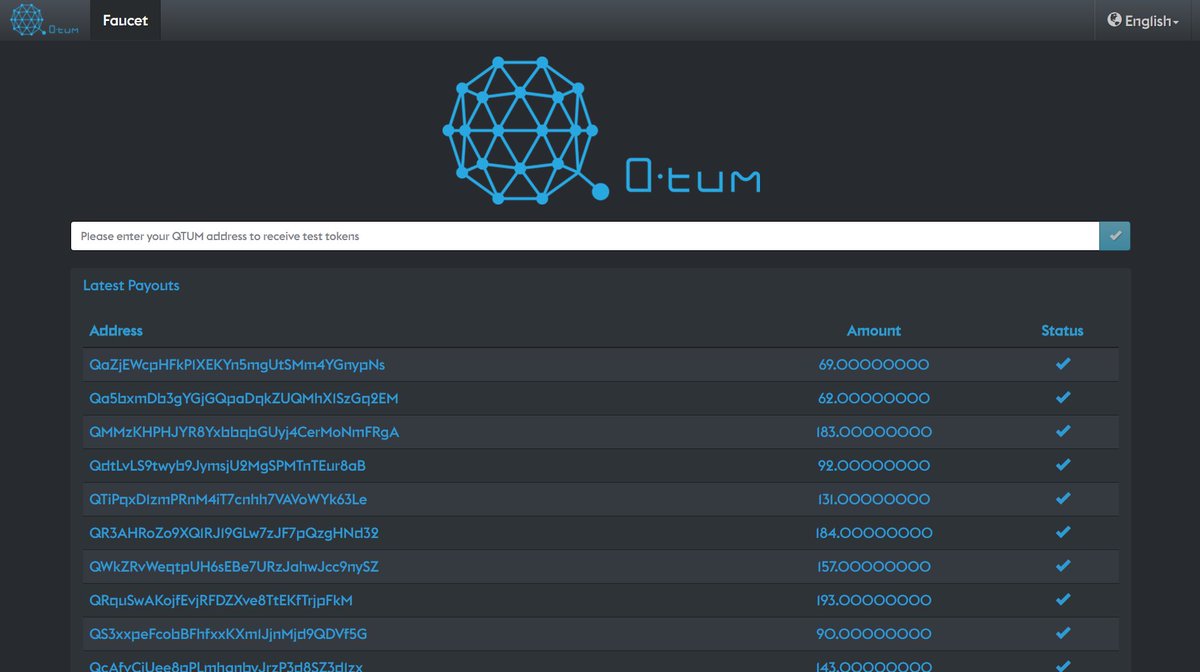Viewport: 1200px width, 672px height.
Task: Click the 90.00000000 amount
Action: pyautogui.click(x=874, y=634)
